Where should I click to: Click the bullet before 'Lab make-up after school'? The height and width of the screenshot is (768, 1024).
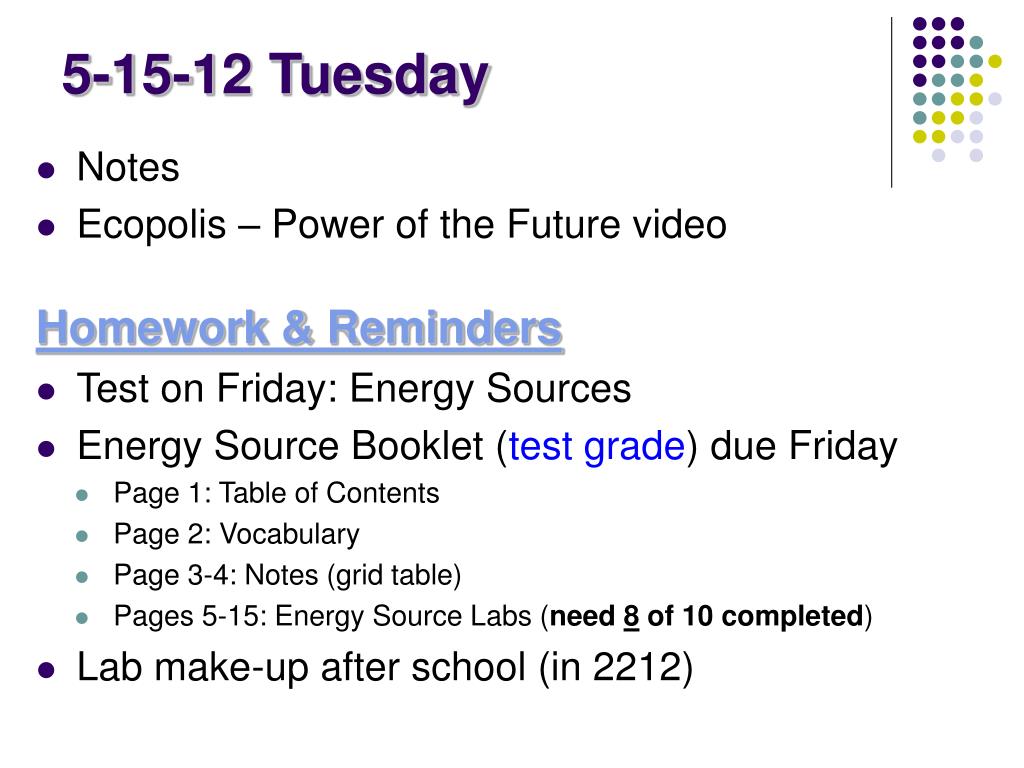point(46,671)
